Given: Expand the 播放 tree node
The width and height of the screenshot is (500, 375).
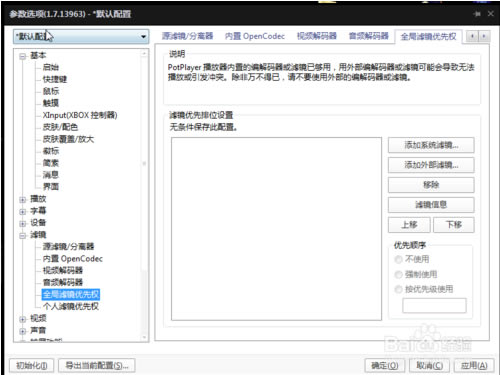Looking at the screenshot, I should click(x=22, y=200).
